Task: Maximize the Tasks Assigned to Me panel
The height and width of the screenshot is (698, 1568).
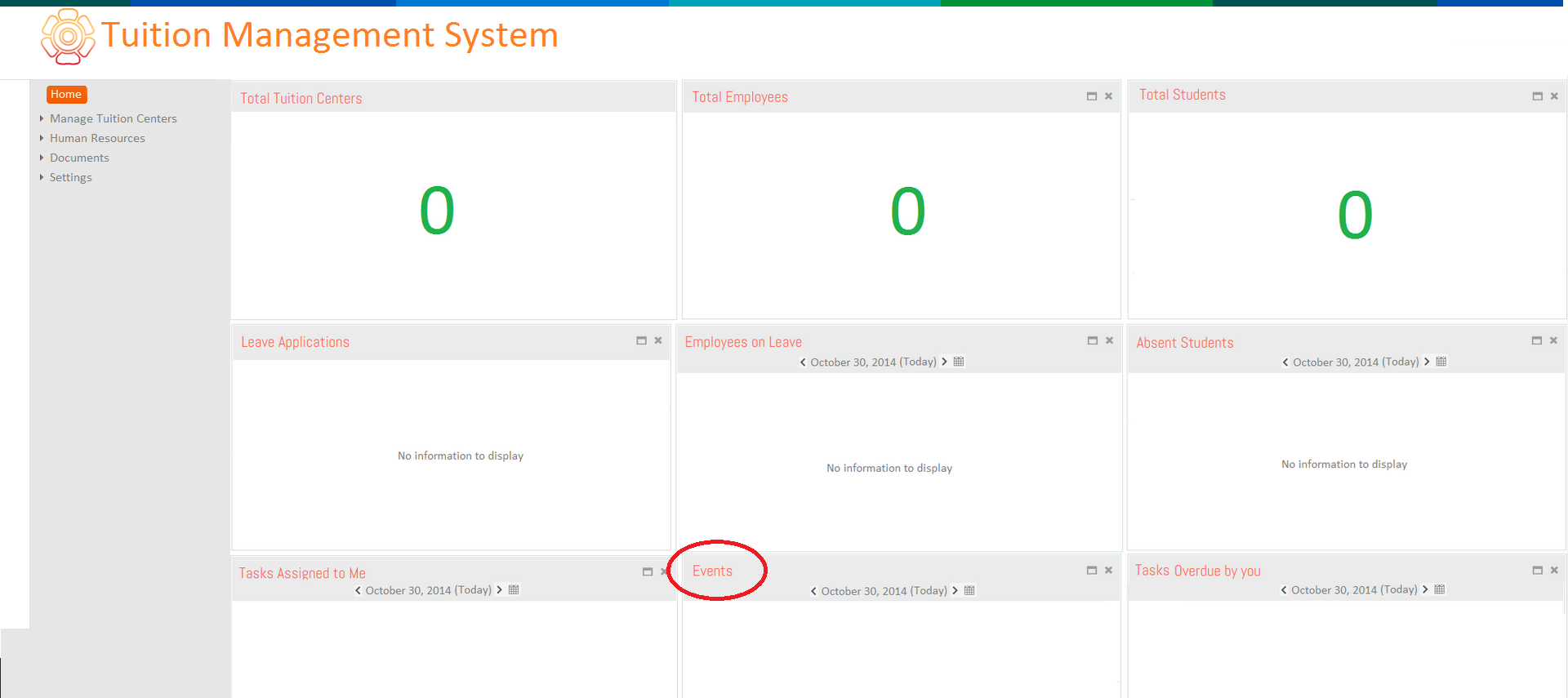Action: pos(648,572)
